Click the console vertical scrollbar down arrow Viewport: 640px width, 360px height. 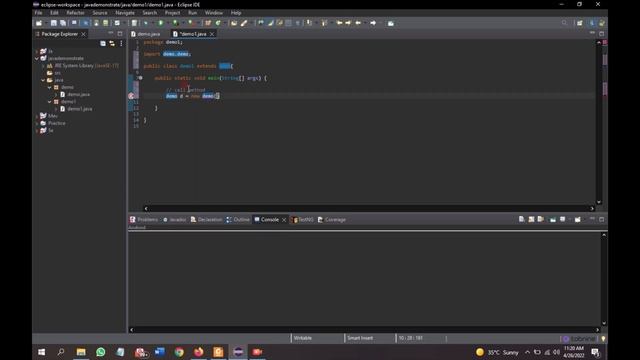[x=604, y=323]
